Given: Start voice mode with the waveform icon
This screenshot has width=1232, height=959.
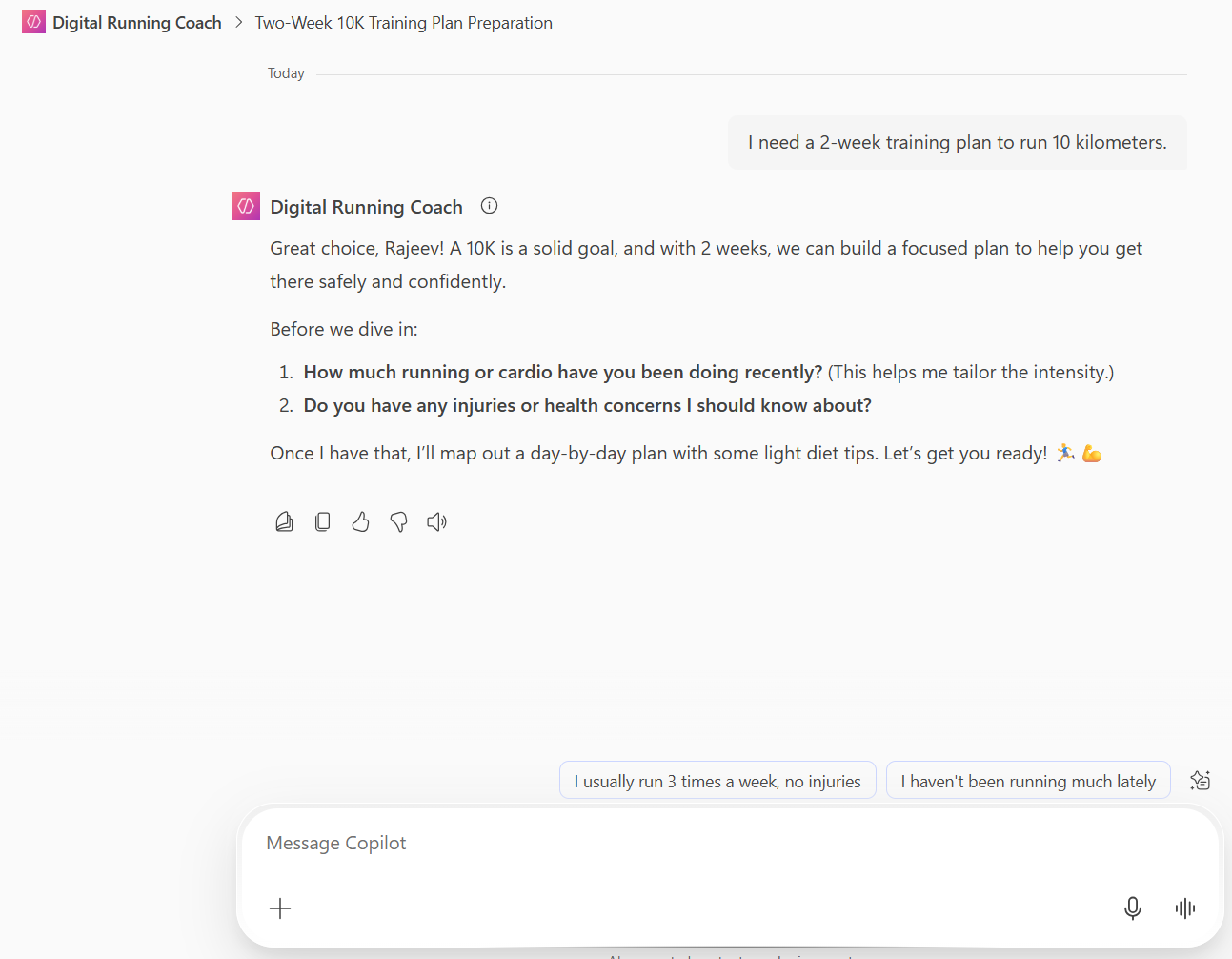Looking at the screenshot, I should tap(1184, 908).
